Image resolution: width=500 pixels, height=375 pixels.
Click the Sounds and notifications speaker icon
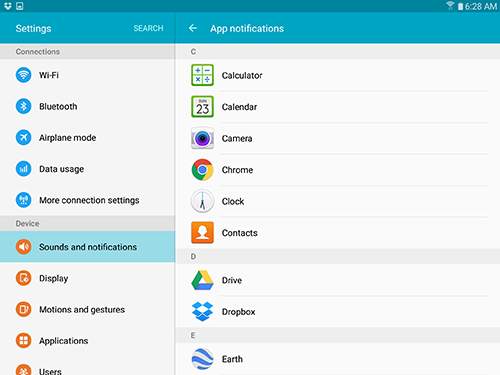[23, 247]
